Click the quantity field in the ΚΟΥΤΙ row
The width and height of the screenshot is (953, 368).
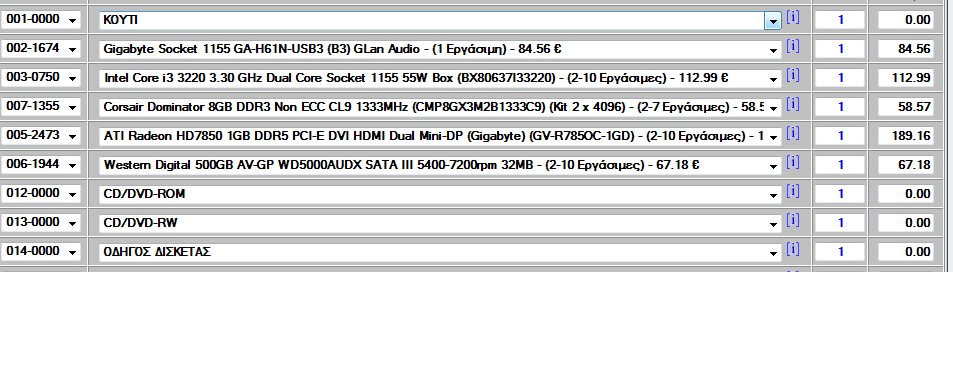click(x=839, y=21)
